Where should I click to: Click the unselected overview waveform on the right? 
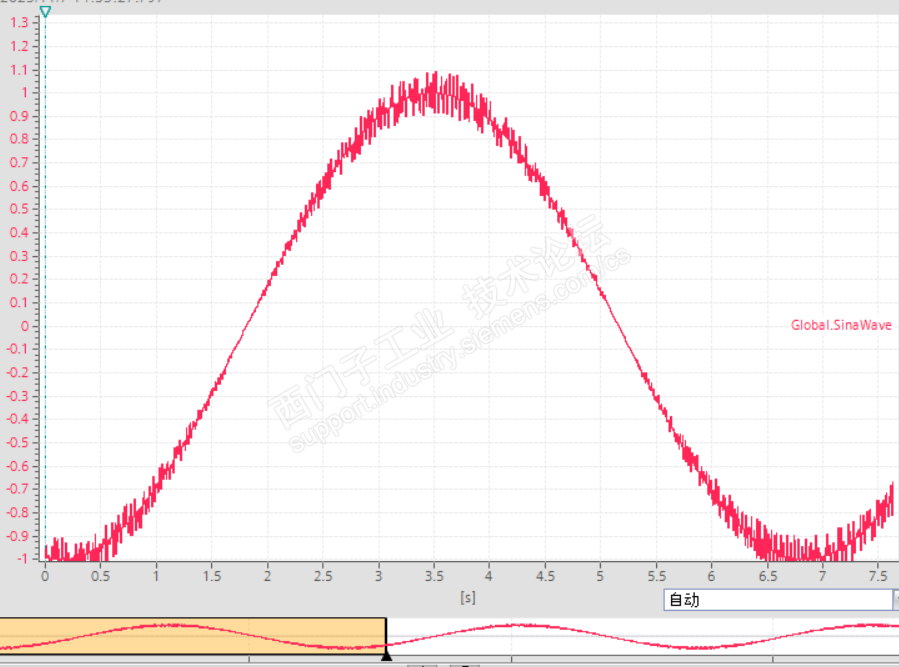coord(642,636)
